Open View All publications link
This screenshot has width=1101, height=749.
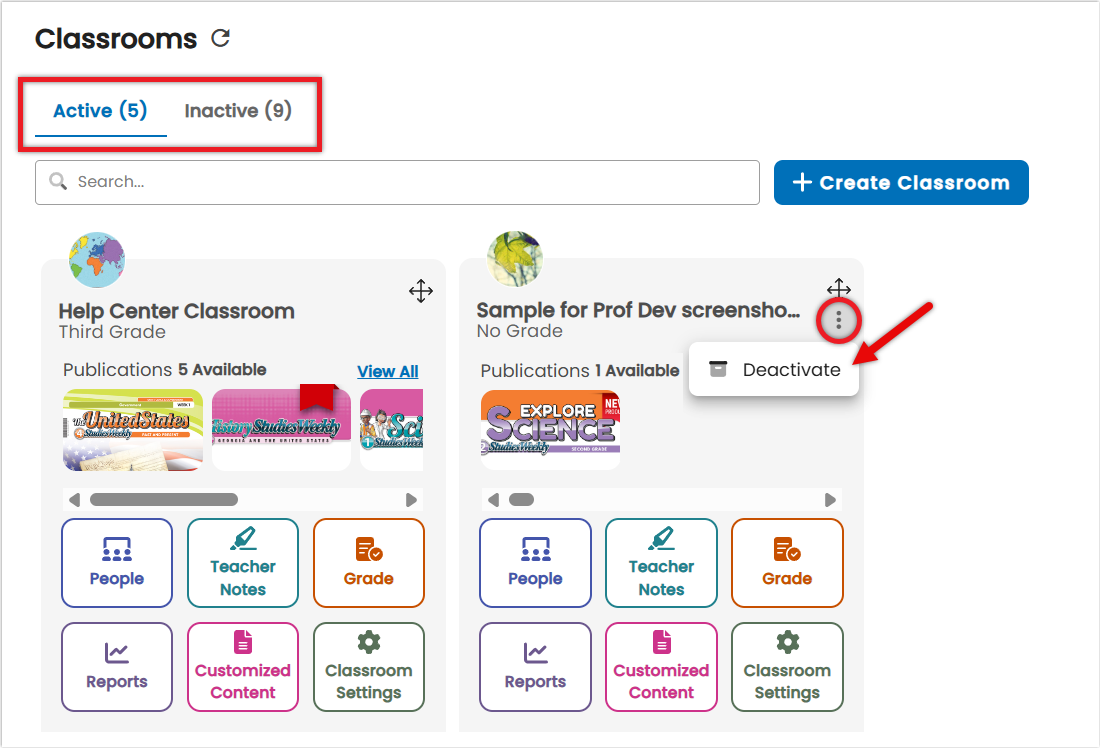388,371
